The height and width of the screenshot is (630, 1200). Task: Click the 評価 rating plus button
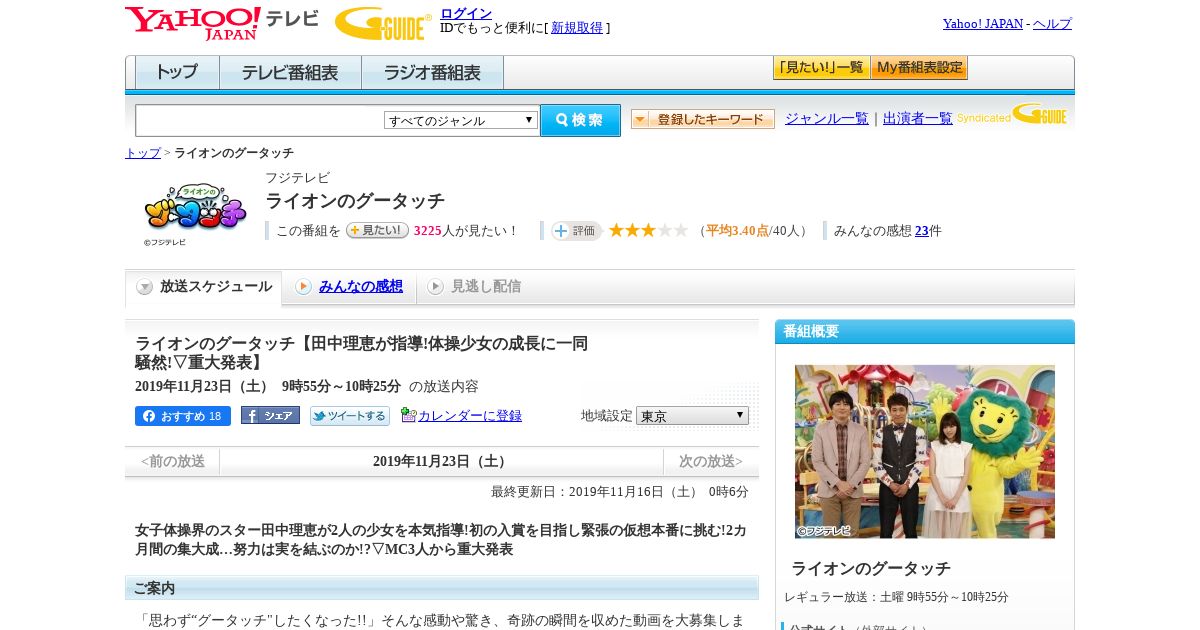576,231
